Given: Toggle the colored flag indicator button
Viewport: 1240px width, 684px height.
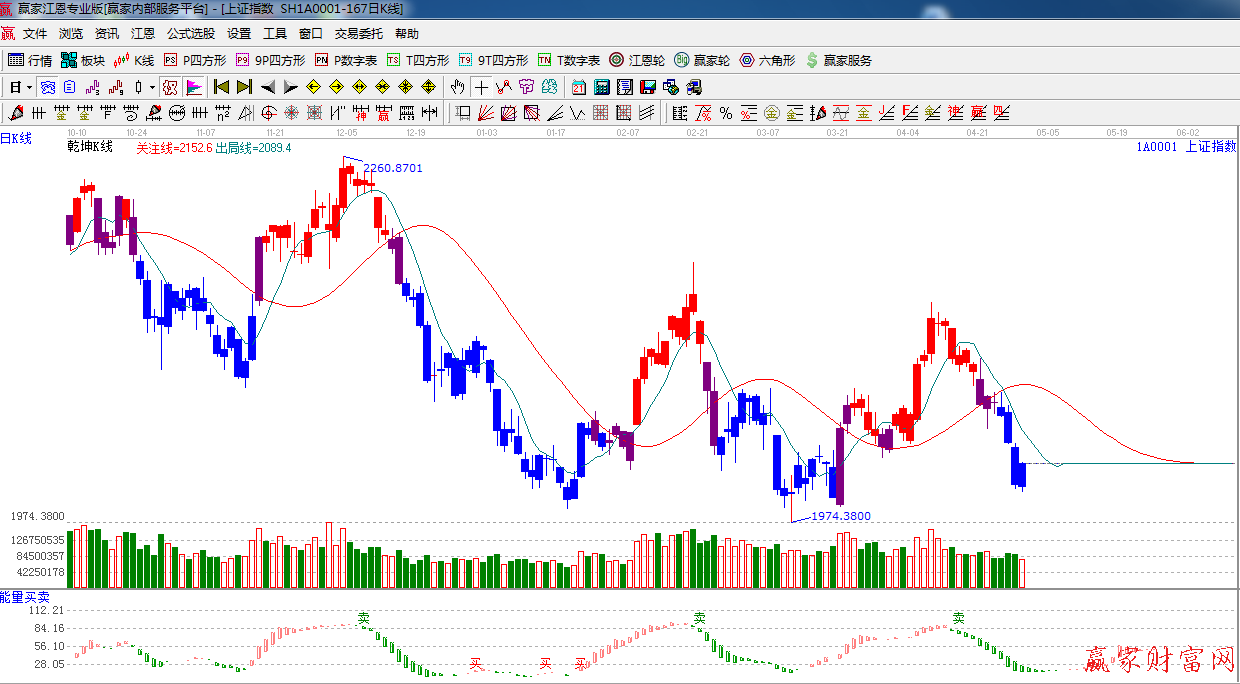Looking at the screenshot, I should point(194,87).
